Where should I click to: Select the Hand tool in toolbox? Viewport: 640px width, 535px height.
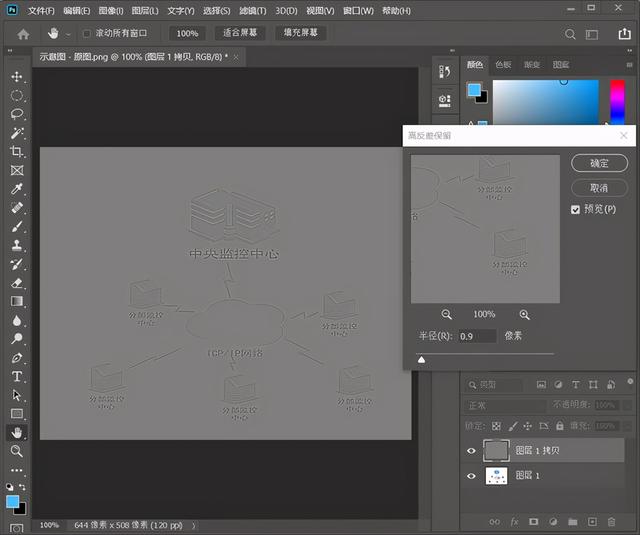point(17,432)
